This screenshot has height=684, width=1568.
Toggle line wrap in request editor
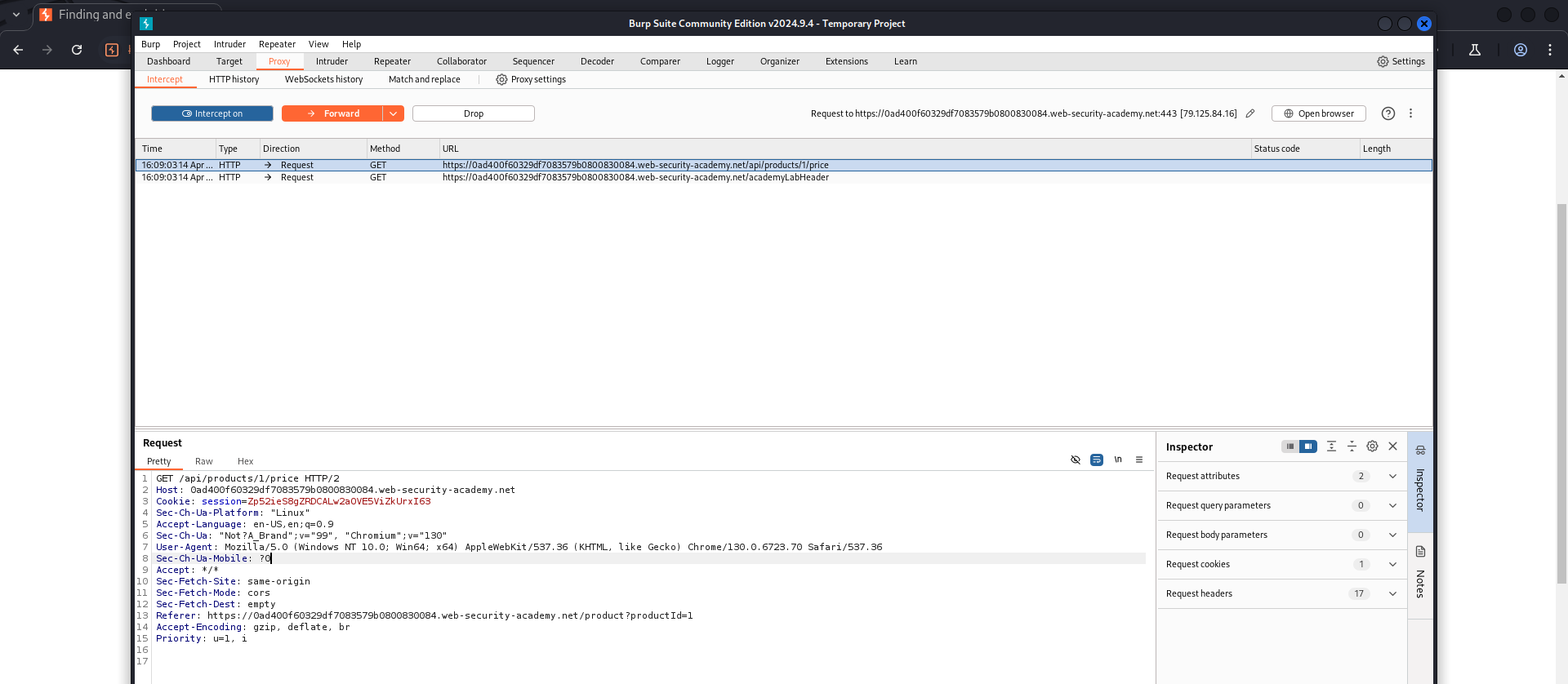[1097, 460]
